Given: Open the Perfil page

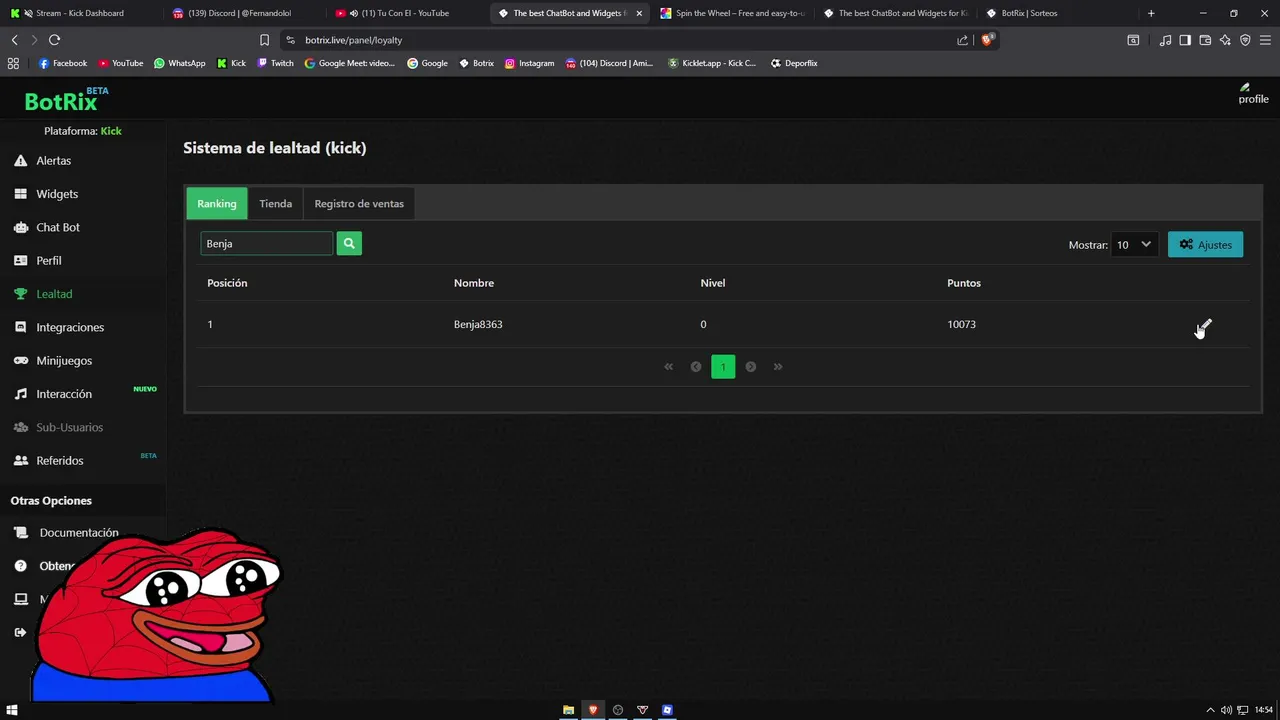Looking at the screenshot, I should click(48, 260).
